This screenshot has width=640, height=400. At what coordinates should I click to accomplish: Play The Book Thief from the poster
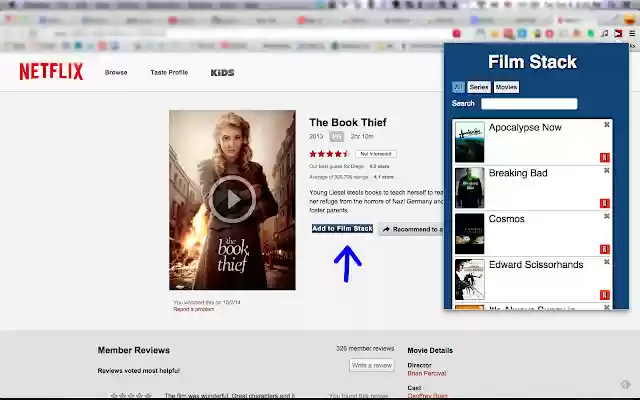pyautogui.click(x=232, y=199)
